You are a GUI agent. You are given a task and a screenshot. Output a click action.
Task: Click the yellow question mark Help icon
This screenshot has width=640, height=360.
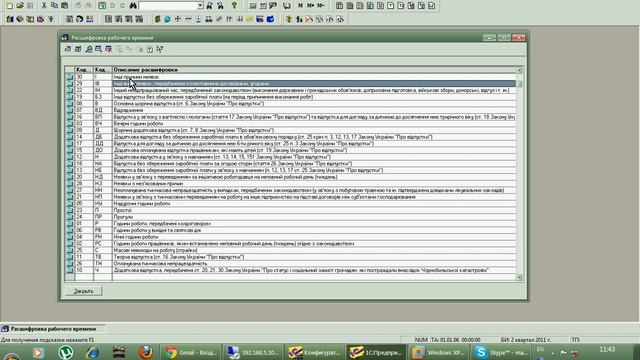pos(234,6)
